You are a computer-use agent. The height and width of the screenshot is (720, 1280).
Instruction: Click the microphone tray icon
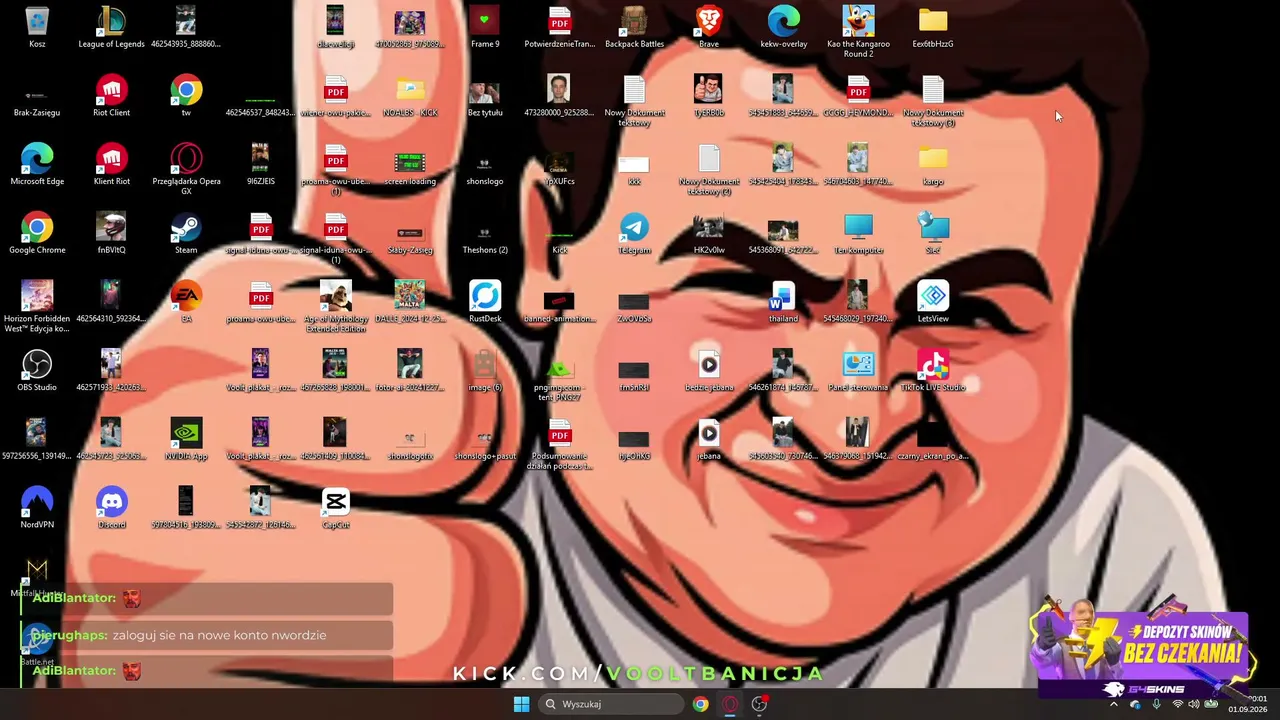coord(1156,704)
